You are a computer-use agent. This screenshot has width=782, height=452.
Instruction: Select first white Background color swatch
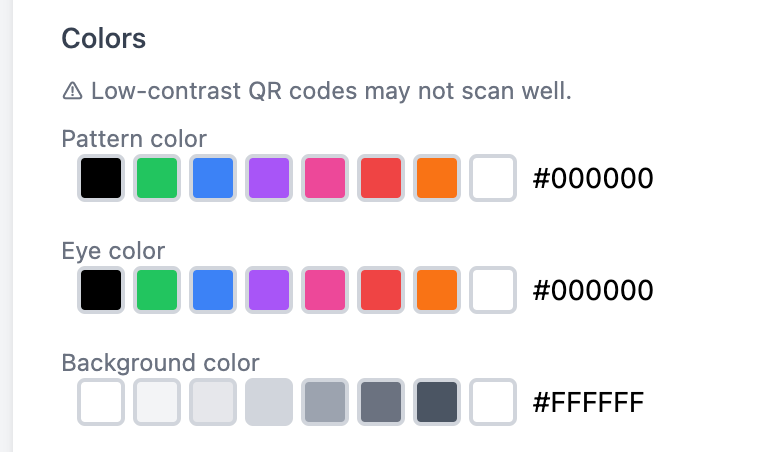tap(101, 402)
